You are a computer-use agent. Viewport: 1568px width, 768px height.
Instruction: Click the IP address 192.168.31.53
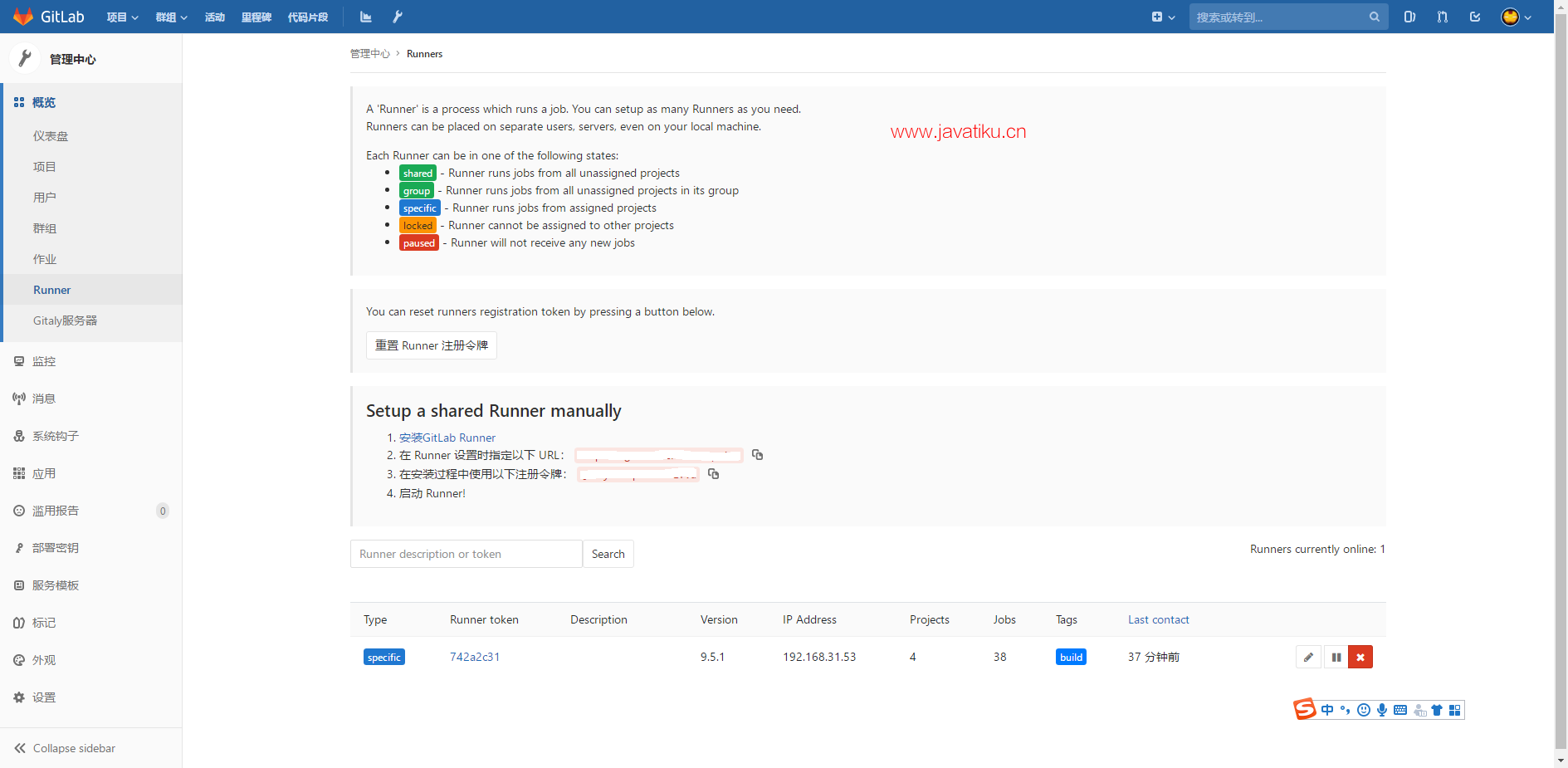coord(819,657)
